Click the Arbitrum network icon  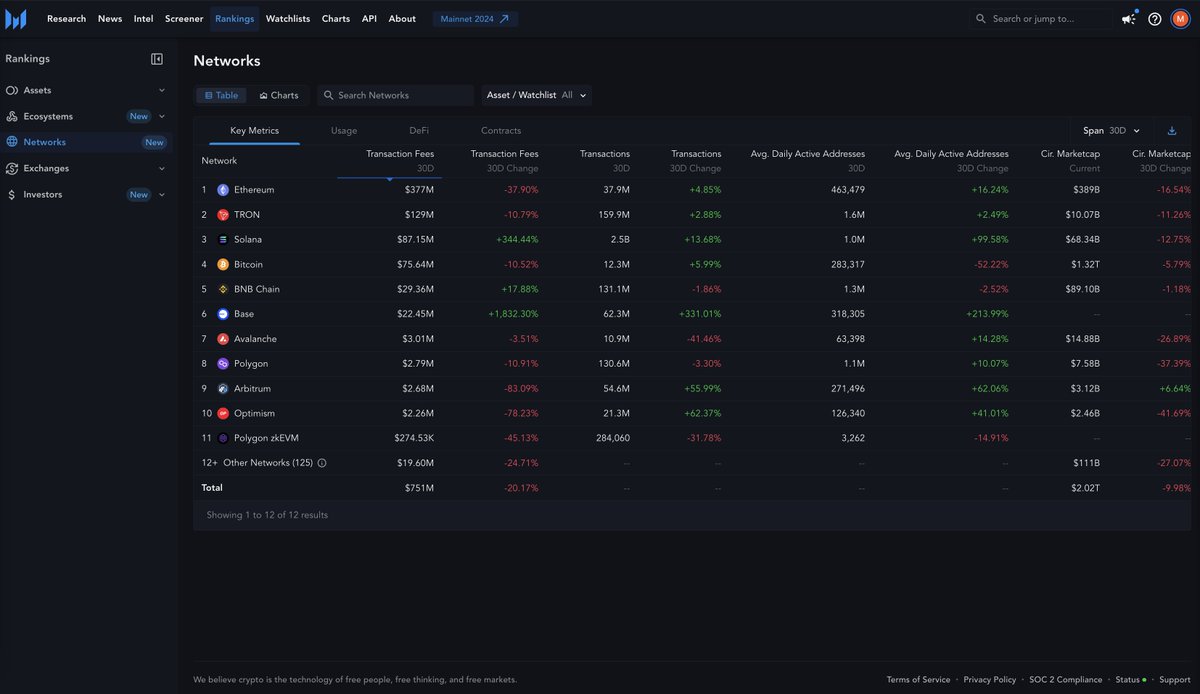tap(223, 389)
